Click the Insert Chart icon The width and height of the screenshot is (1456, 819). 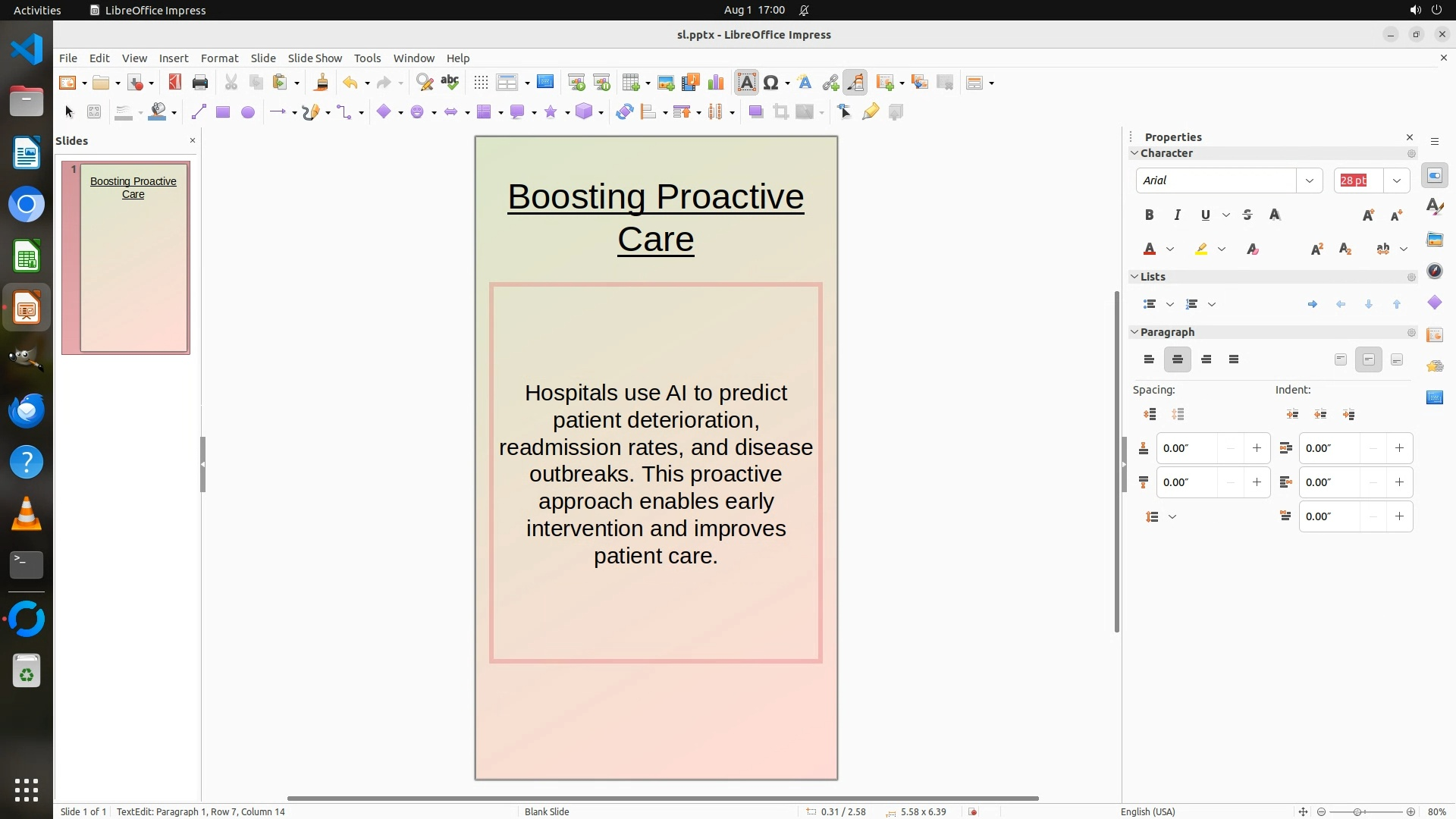click(715, 83)
